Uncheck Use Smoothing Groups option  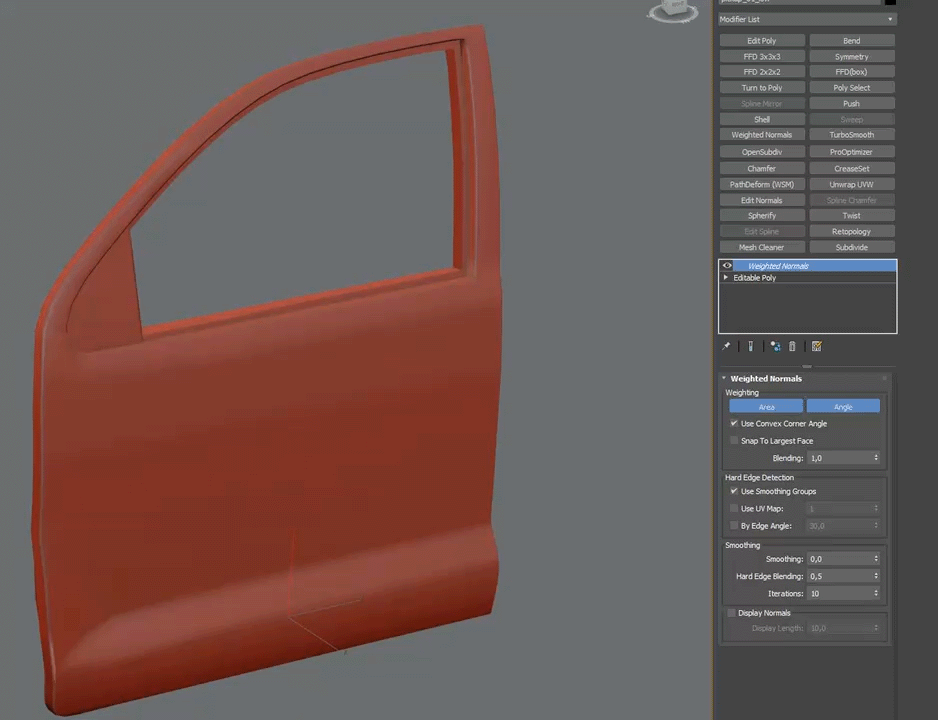click(734, 492)
